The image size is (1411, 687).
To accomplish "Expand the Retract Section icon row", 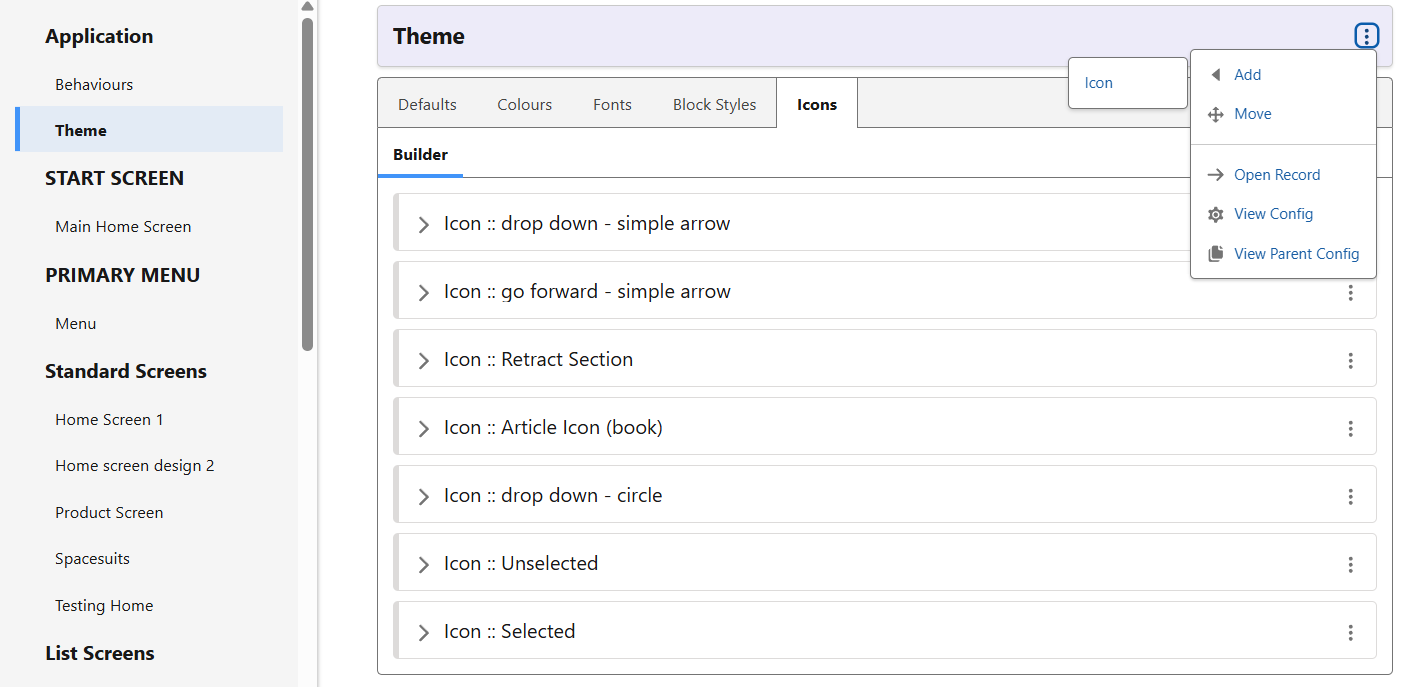I will coord(423,361).
